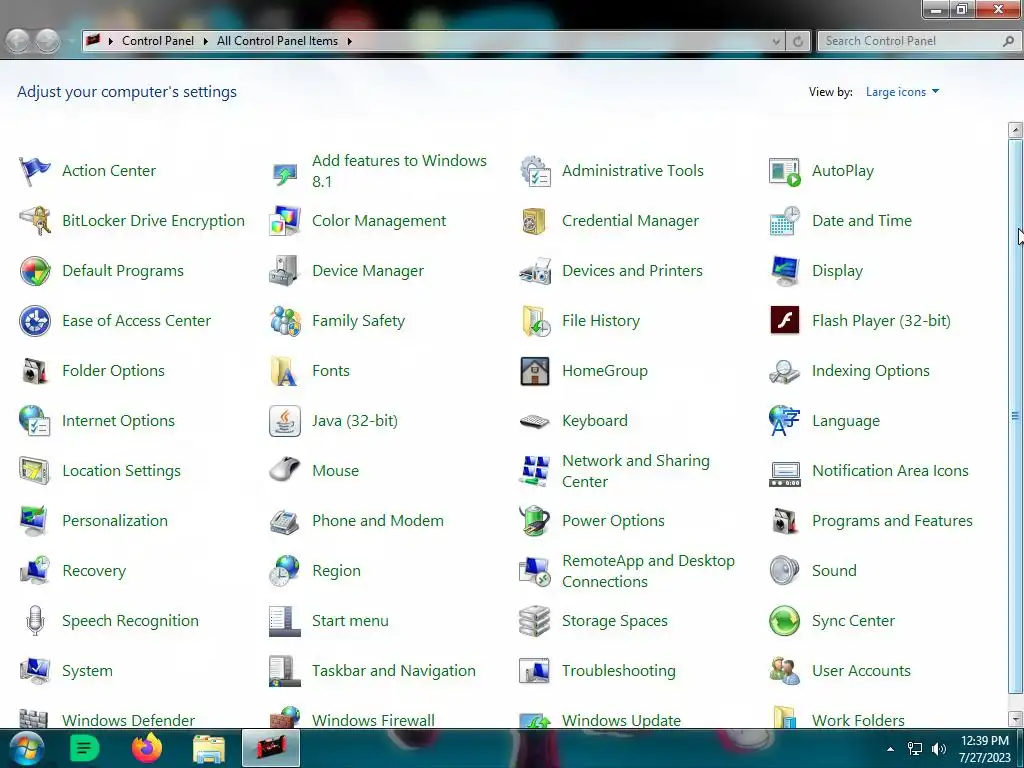Screen dimensions: 1024x768
Task: Open the Credential Manager safe icon
Action: click(x=535, y=221)
